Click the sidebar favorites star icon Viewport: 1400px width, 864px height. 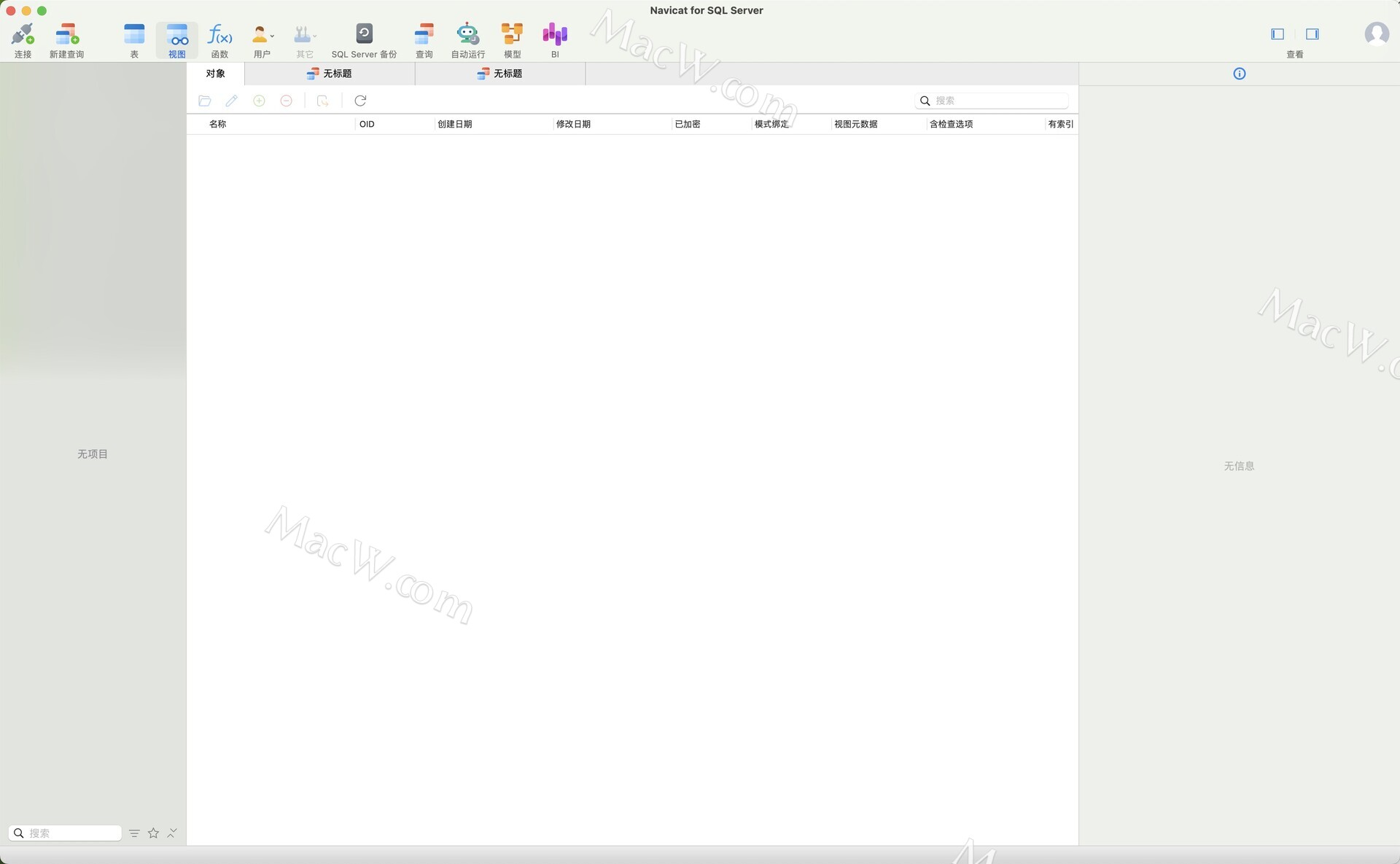click(x=153, y=833)
